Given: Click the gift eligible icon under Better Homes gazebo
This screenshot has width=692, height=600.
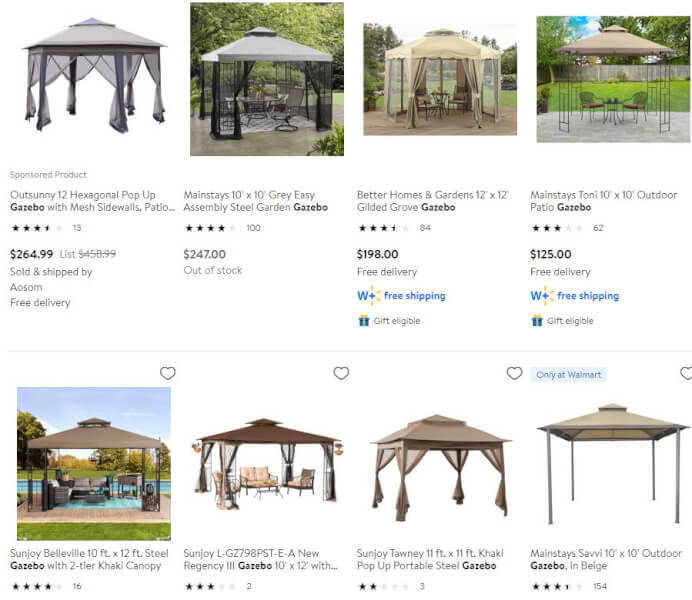Looking at the screenshot, I should pos(364,321).
